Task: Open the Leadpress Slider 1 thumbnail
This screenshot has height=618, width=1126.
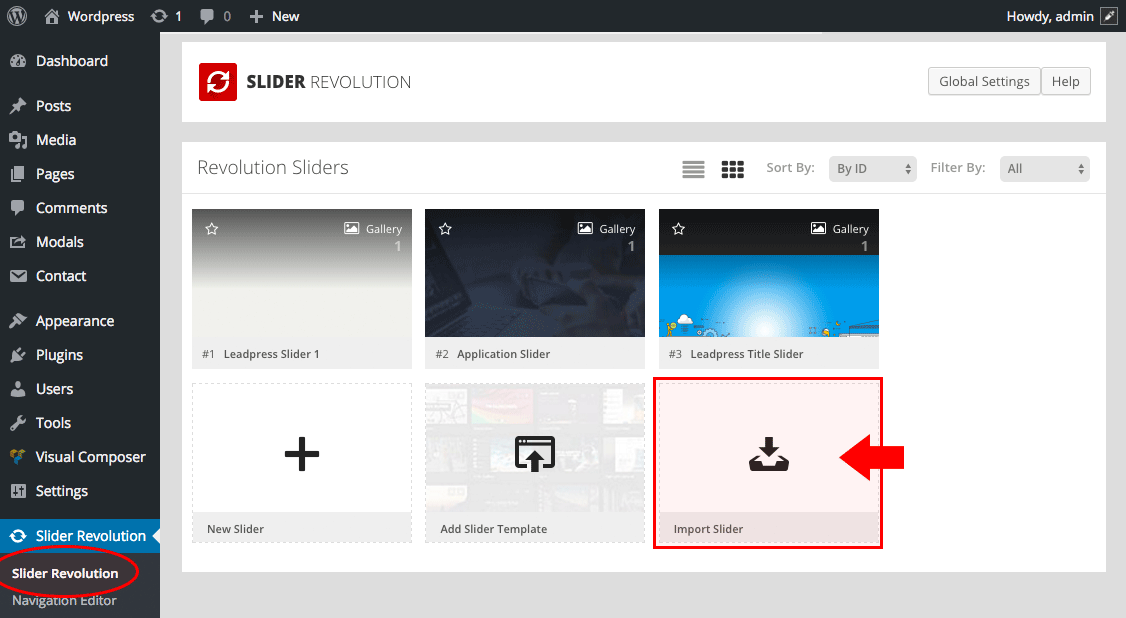Action: 302,273
